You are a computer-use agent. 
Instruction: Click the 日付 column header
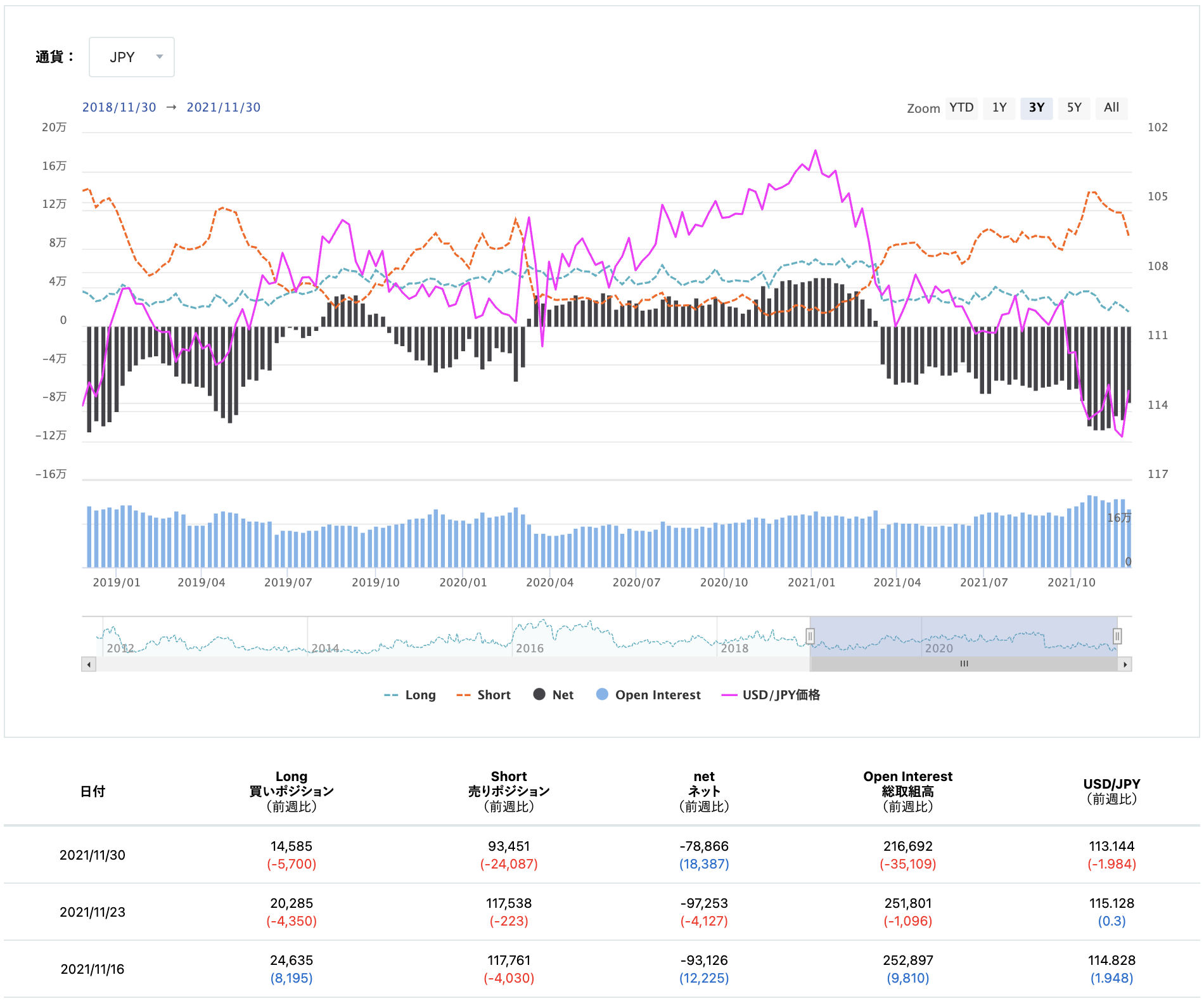(x=93, y=791)
